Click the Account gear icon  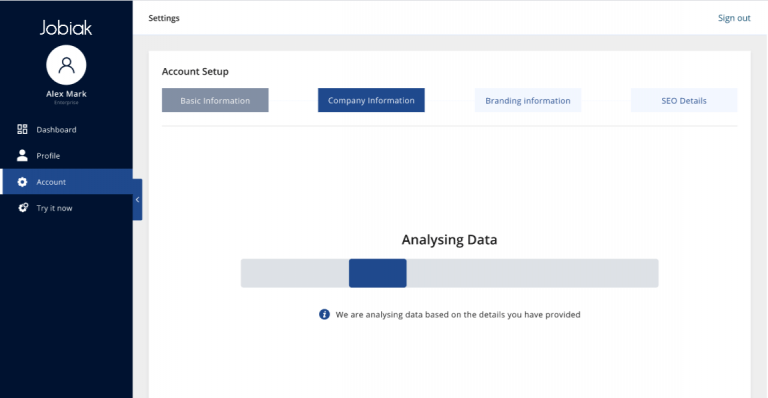(x=22, y=182)
